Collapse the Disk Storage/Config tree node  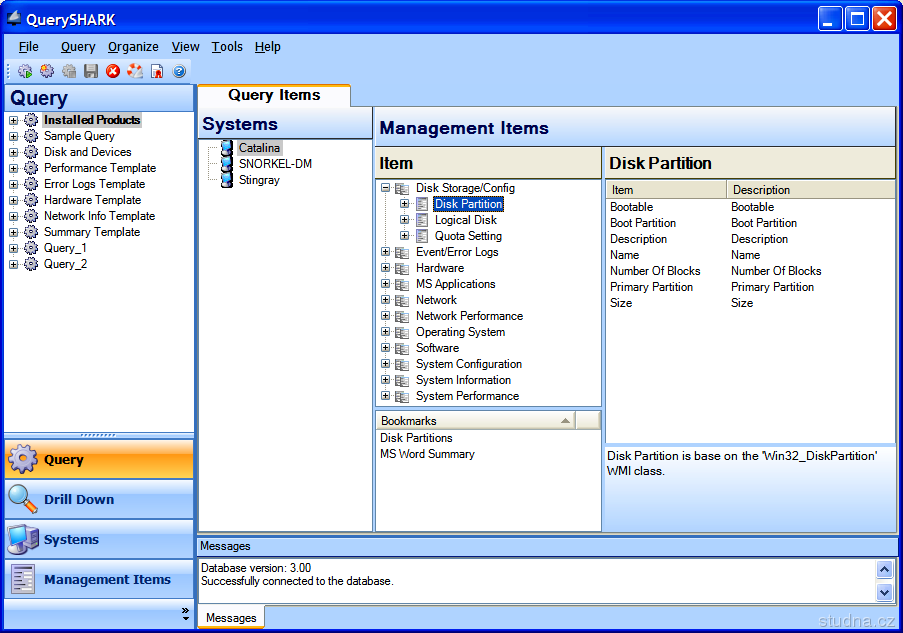(x=386, y=188)
